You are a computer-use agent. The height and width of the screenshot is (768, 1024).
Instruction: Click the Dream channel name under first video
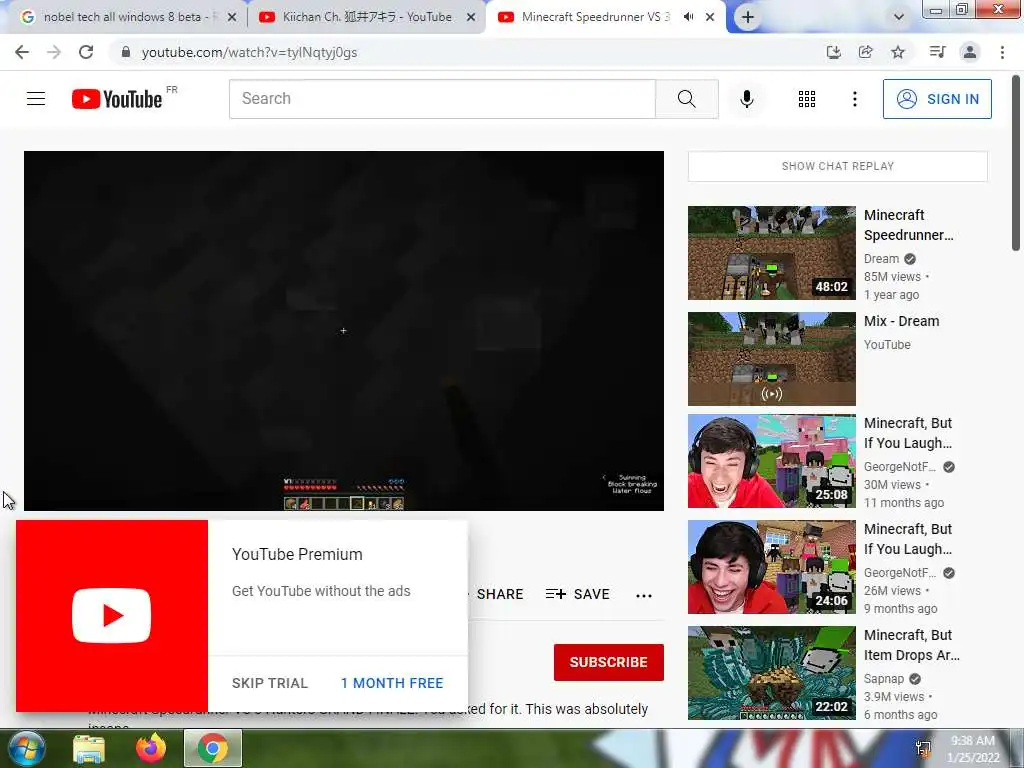[x=881, y=259]
